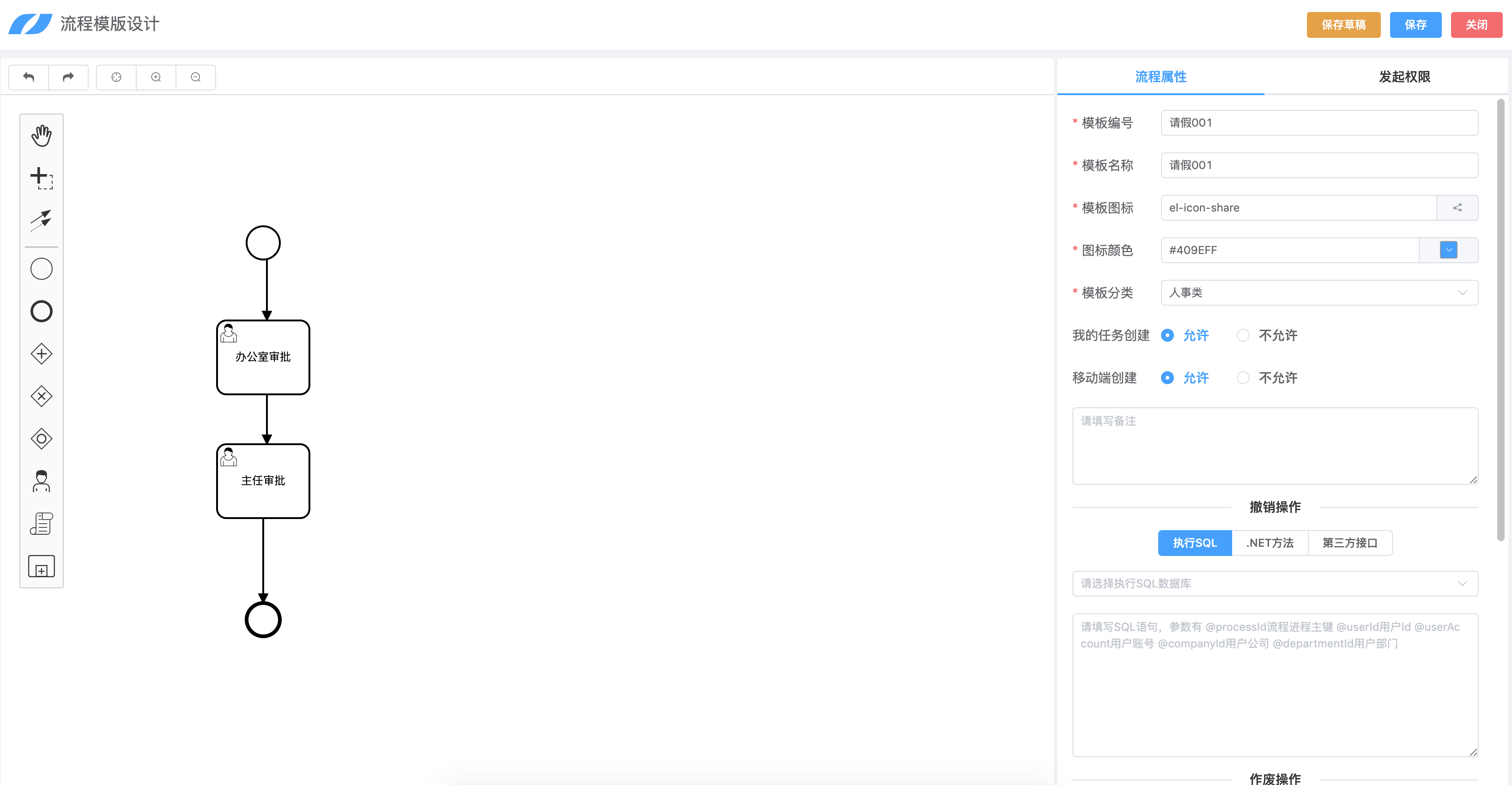The image size is (1512, 785).
Task: Choose the 第三方接口 option
Action: click(1350, 543)
